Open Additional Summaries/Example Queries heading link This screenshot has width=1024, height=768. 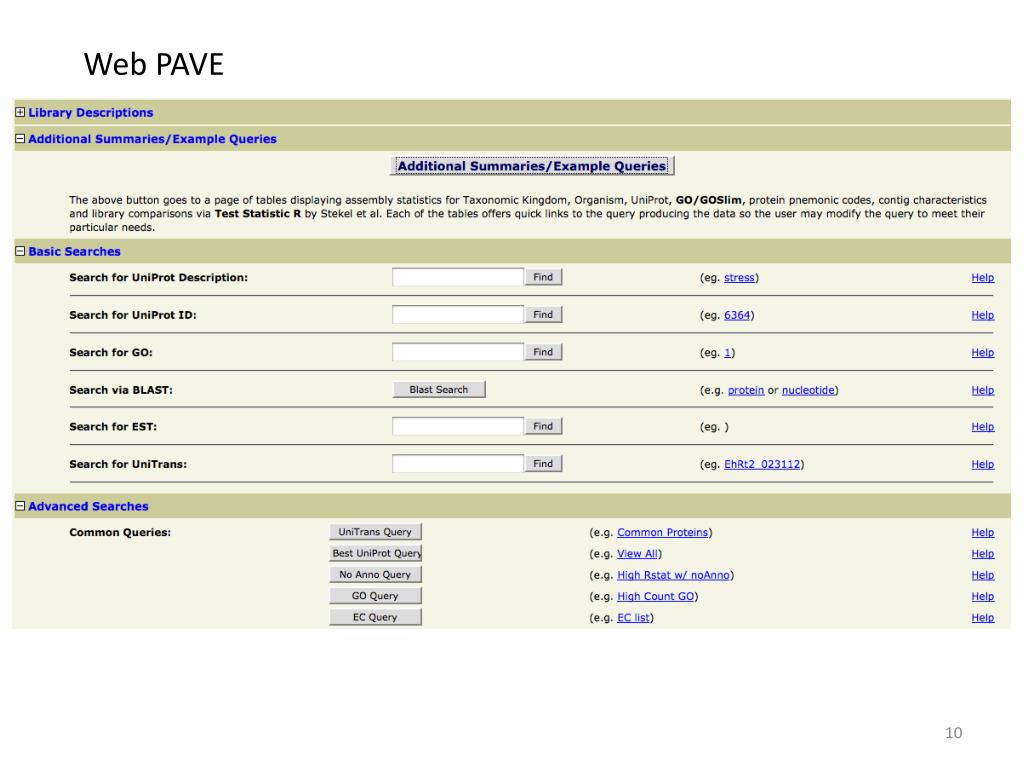click(x=152, y=138)
